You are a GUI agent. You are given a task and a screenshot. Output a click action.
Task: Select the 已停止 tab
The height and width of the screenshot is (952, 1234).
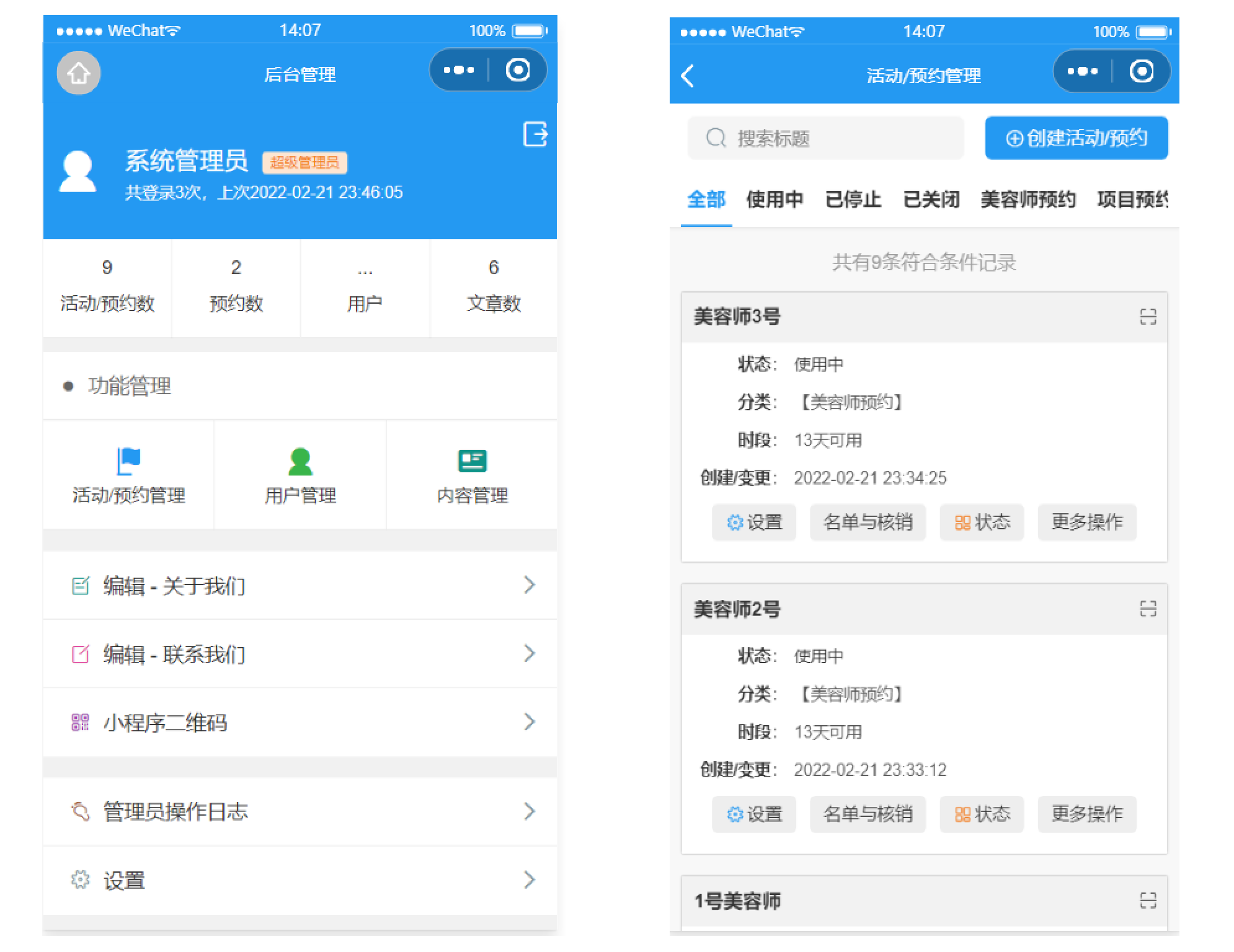[853, 200]
